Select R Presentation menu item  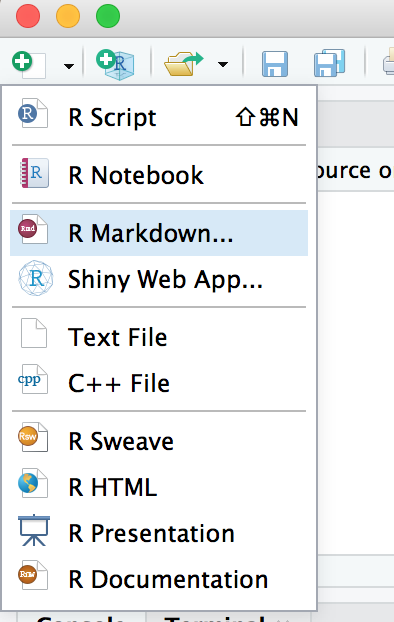(159, 533)
